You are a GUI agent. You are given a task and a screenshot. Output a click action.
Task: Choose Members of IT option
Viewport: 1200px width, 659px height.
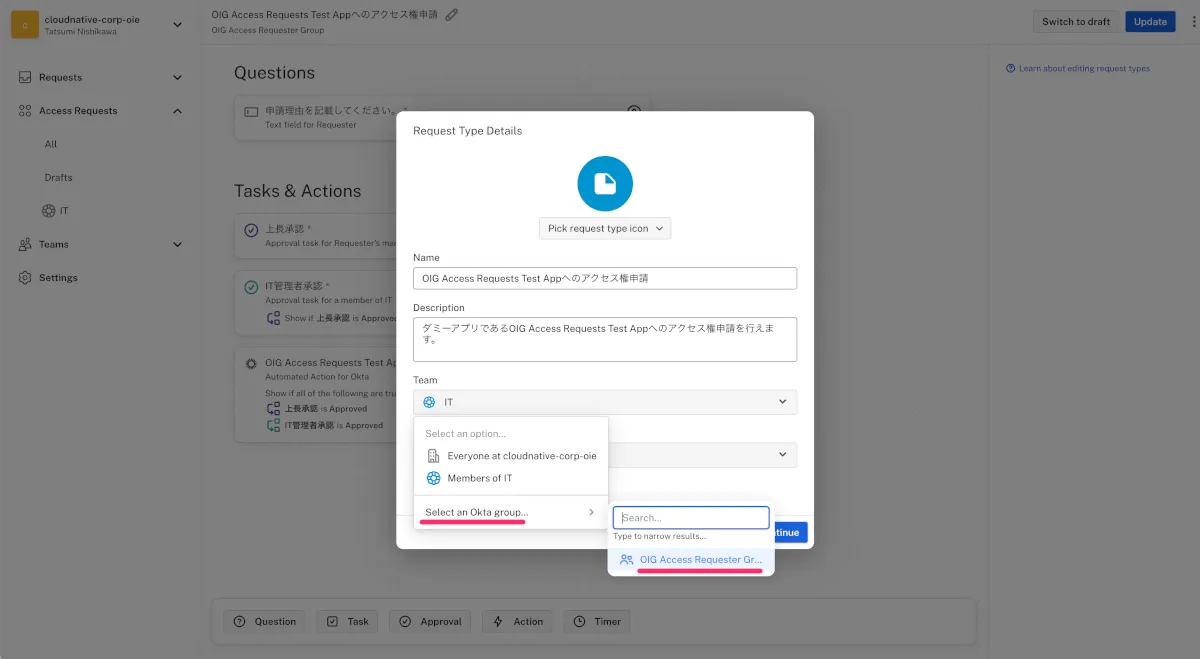(480, 478)
